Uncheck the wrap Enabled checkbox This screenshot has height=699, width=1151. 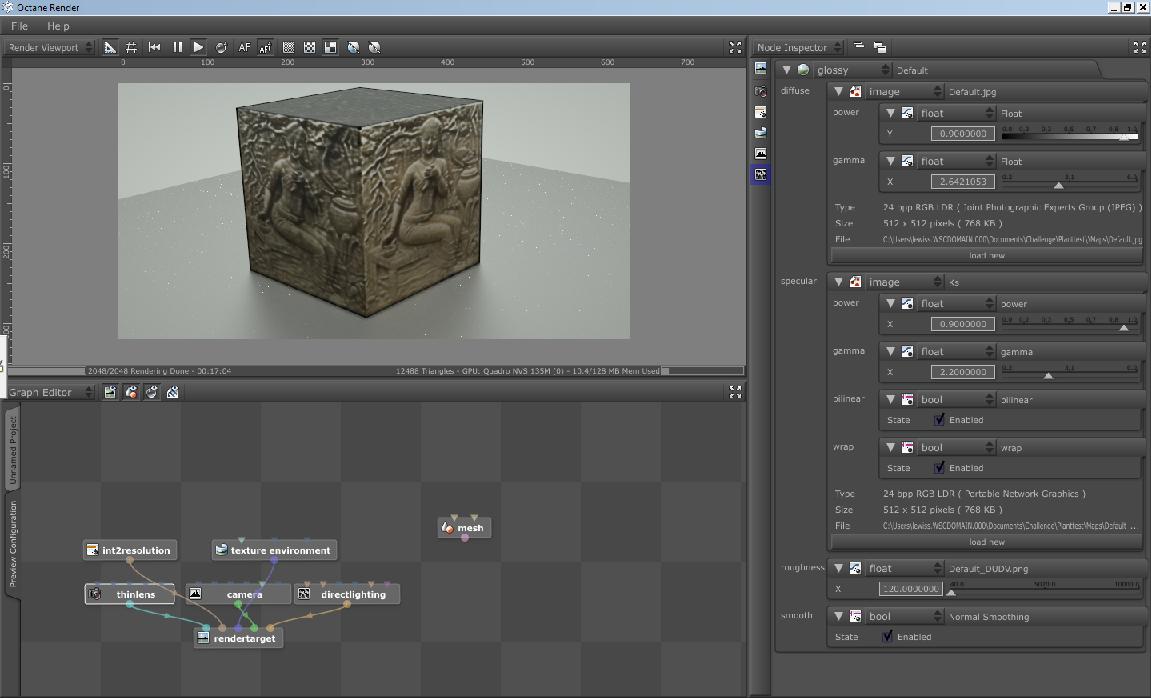coord(939,468)
